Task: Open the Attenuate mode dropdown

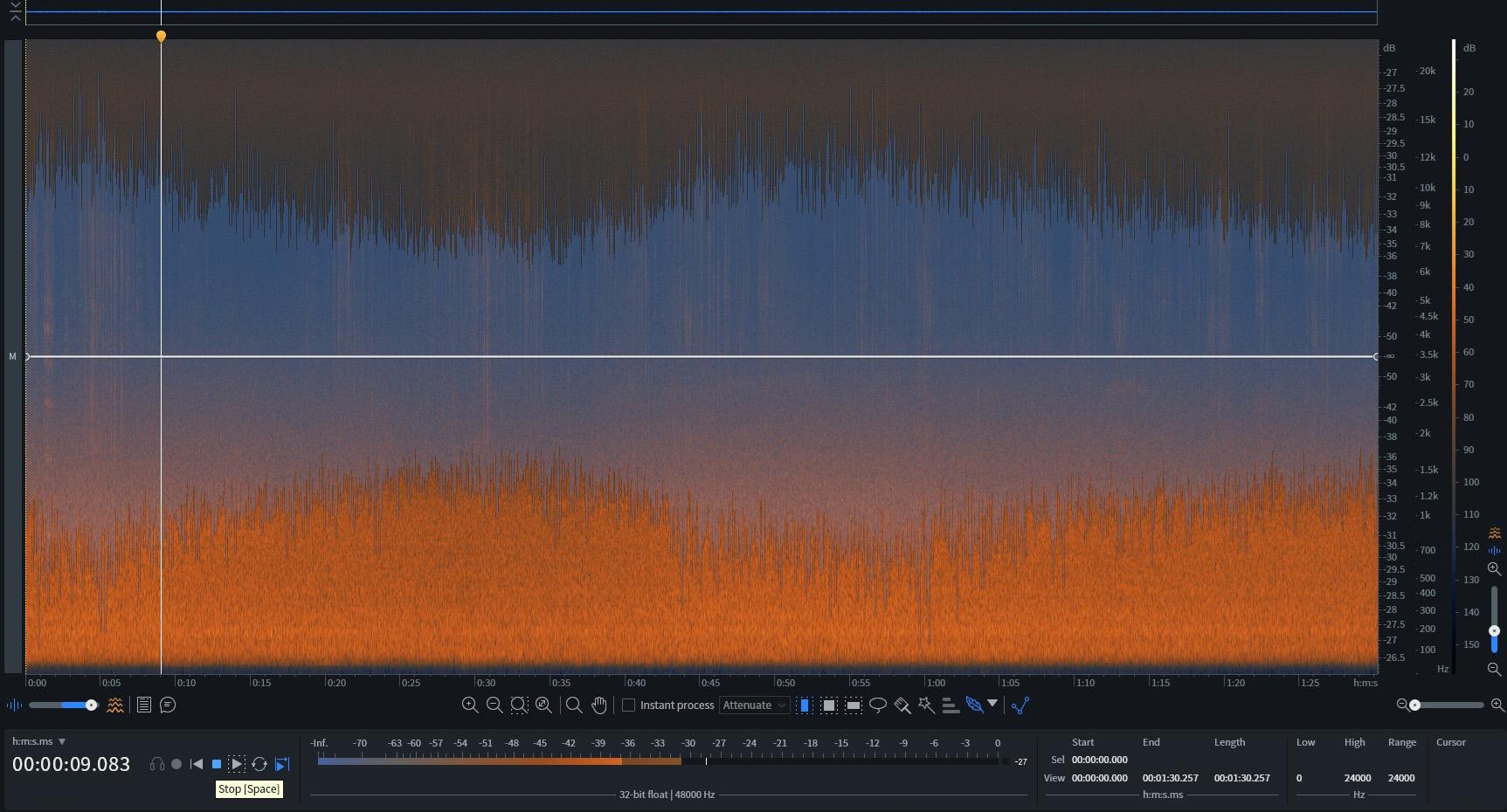Action: pyautogui.click(x=754, y=705)
